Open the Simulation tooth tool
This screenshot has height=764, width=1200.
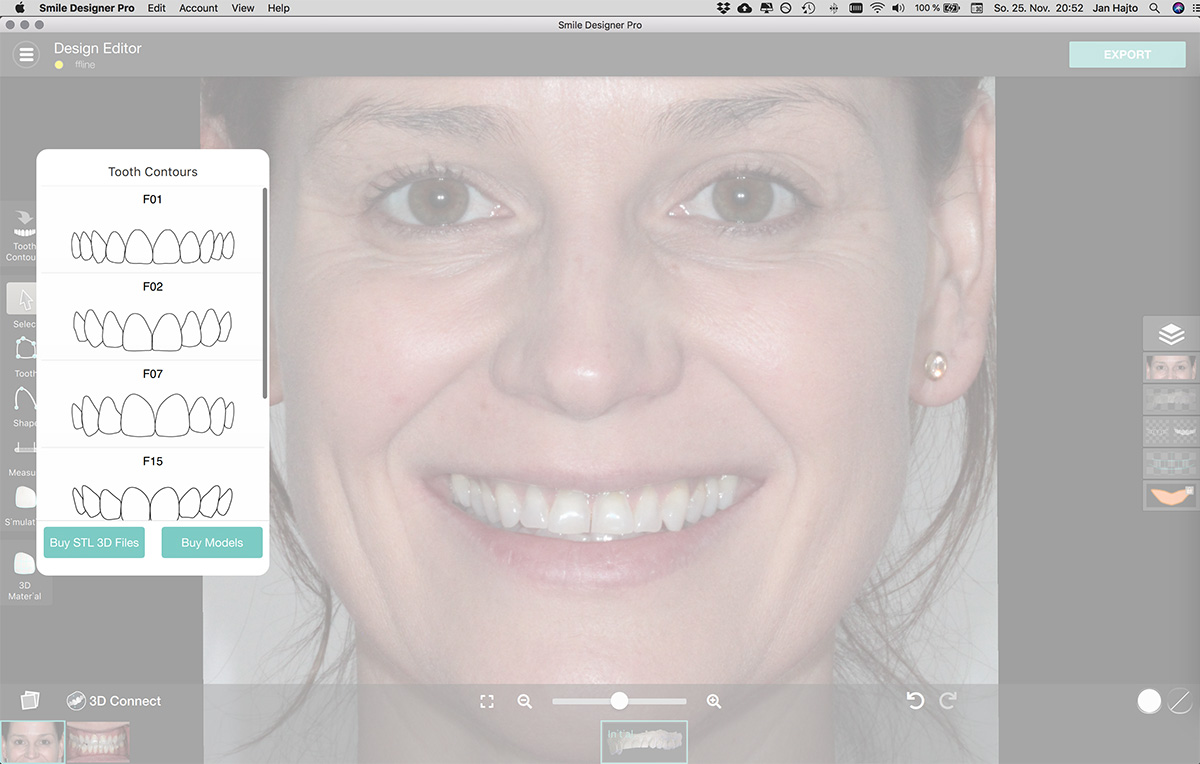pos(24,505)
